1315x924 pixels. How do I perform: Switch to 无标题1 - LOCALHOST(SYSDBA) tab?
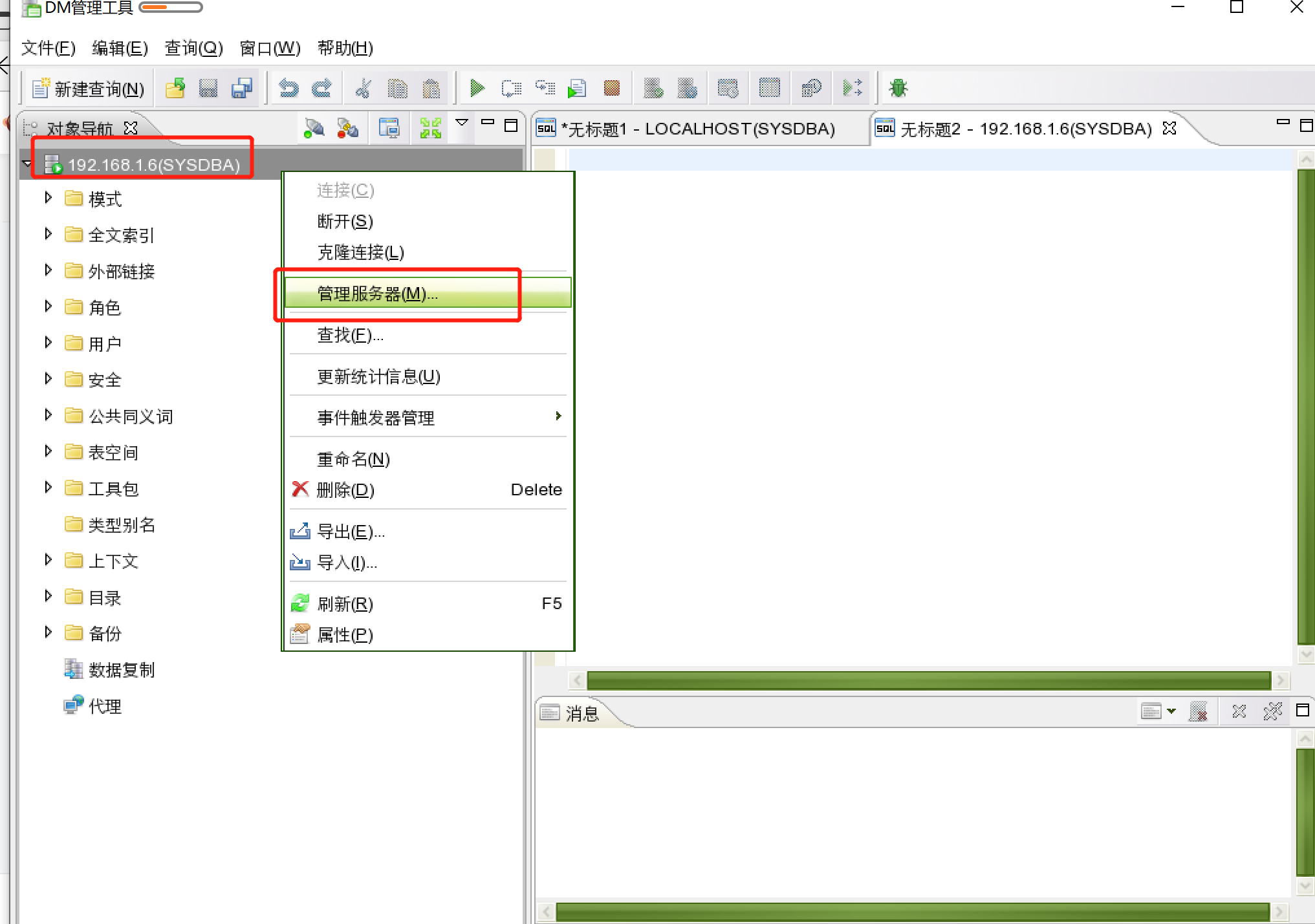pos(697,129)
